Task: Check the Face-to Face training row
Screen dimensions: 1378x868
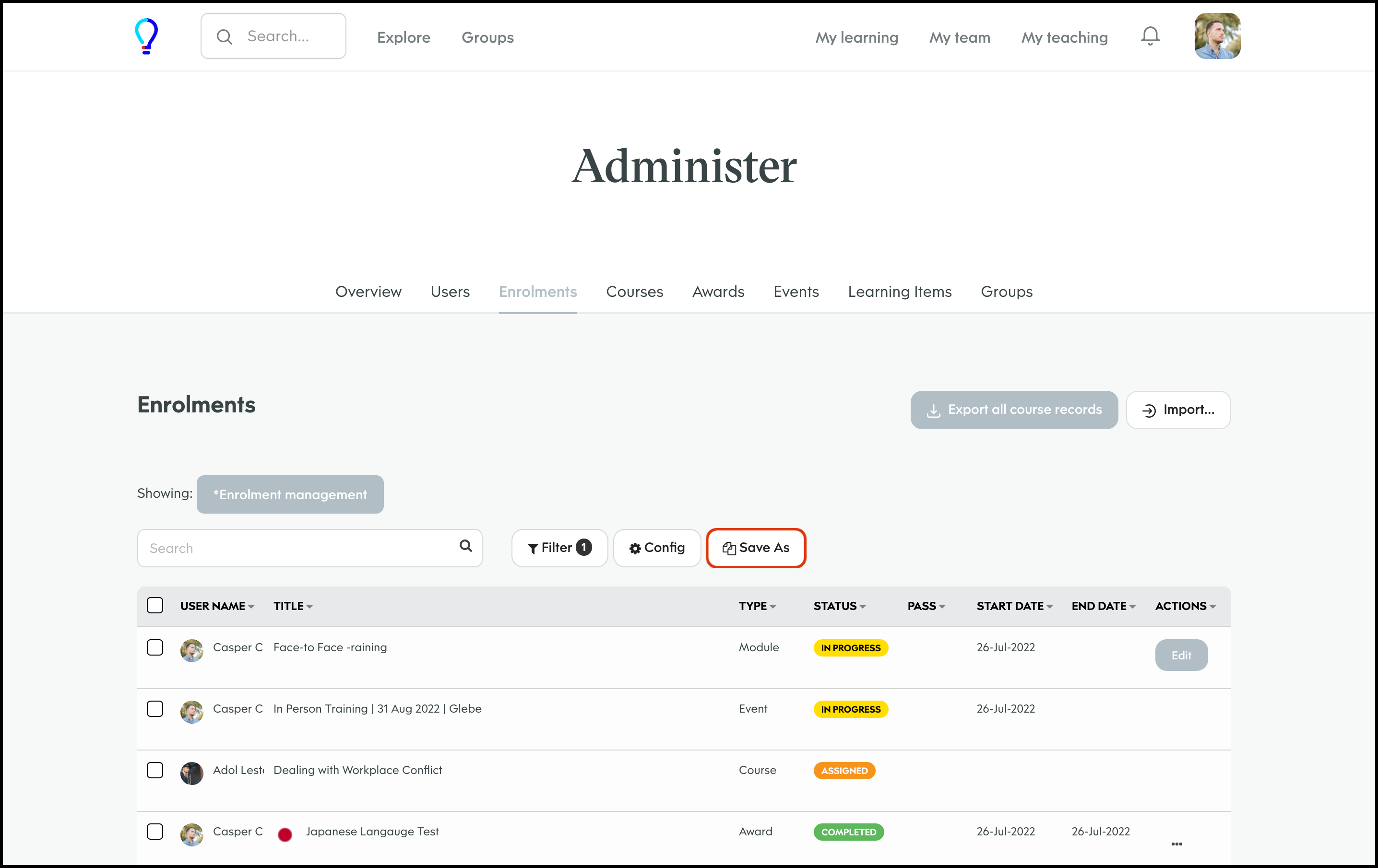Action: click(155, 647)
